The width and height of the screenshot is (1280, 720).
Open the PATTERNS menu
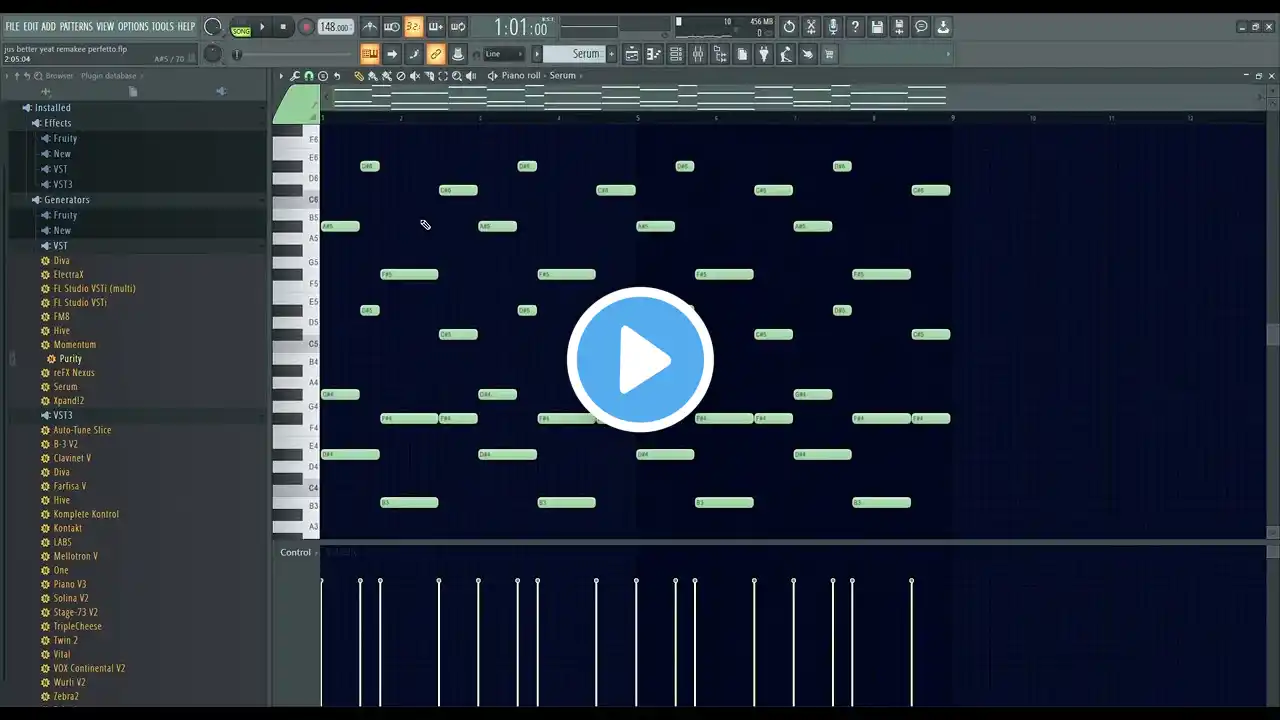(x=76, y=27)
